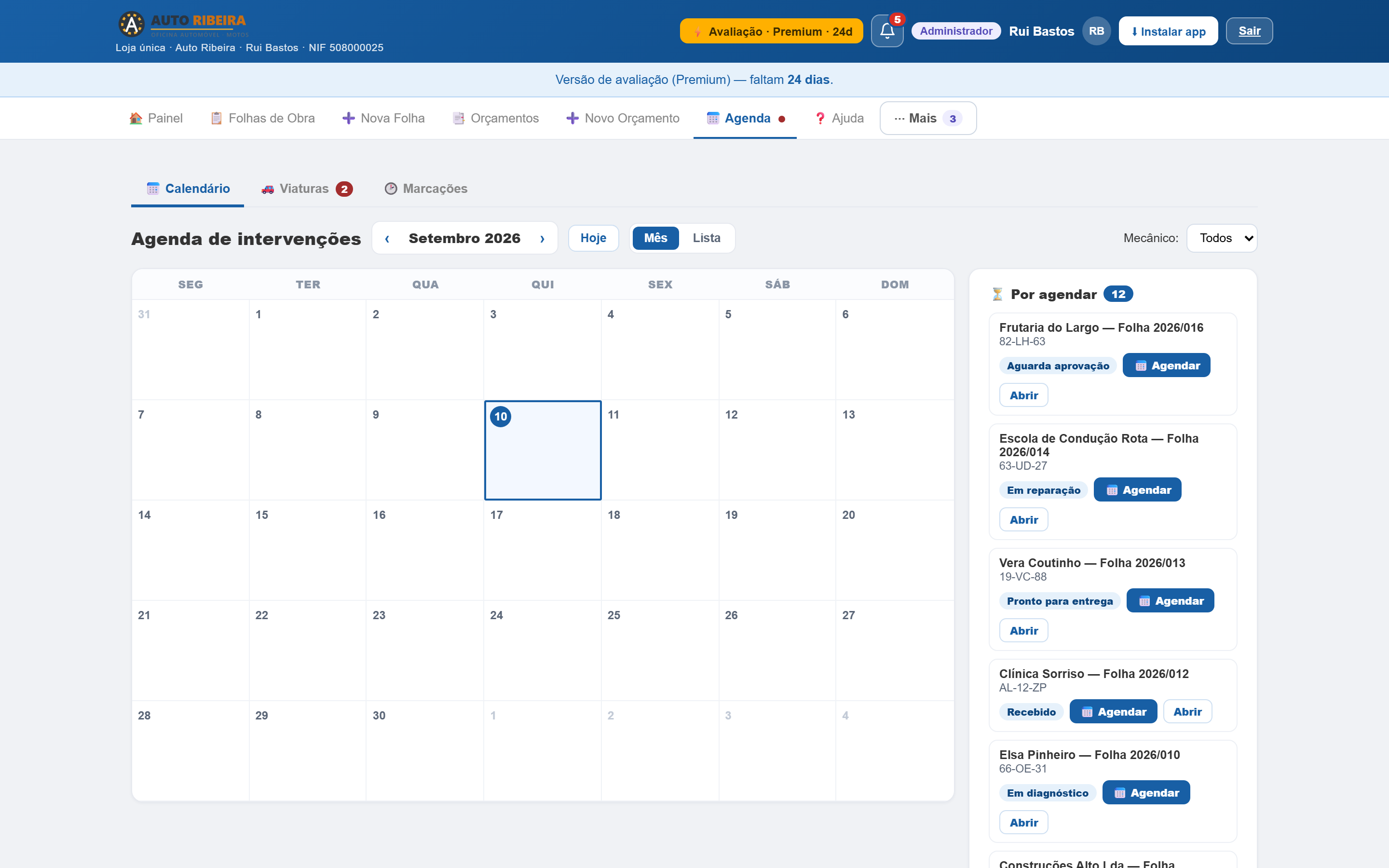Screen dimensions: 1389x868
Task: Agendar Clínica Sorriso folha 2026/012
Action: click(1113, 712)
